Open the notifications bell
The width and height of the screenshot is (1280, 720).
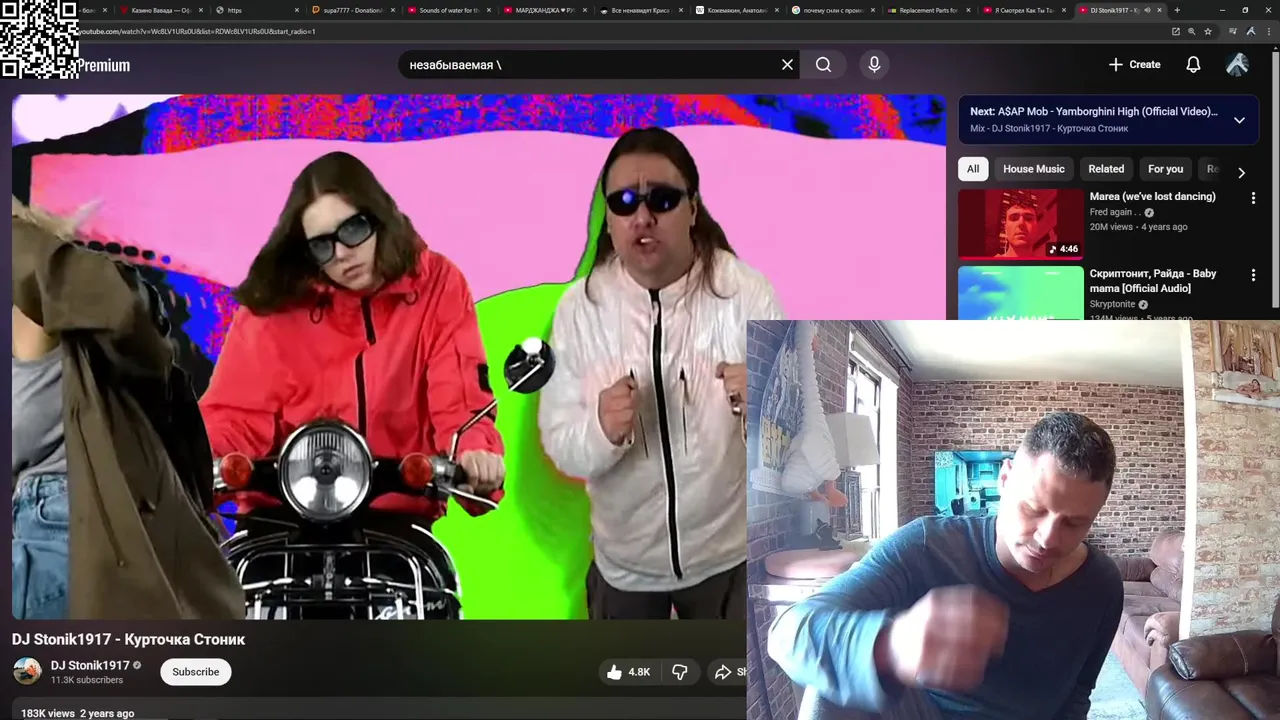point(1193,65)
